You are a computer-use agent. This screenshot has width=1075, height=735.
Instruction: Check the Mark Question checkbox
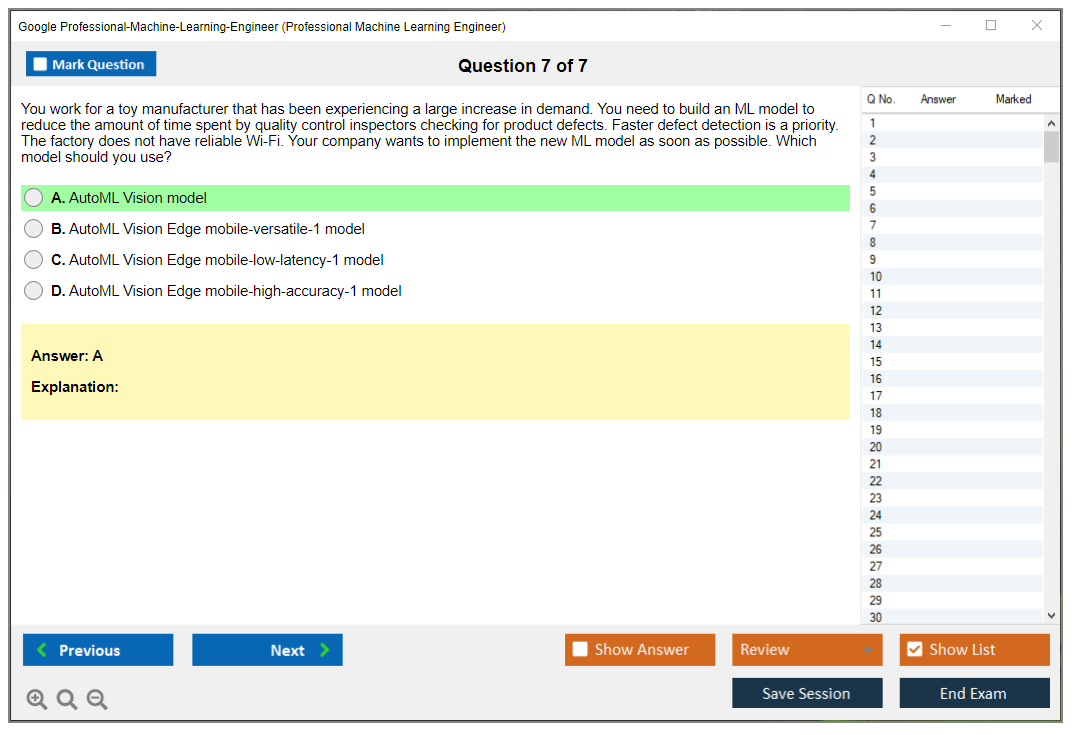(x=41, y=65)
